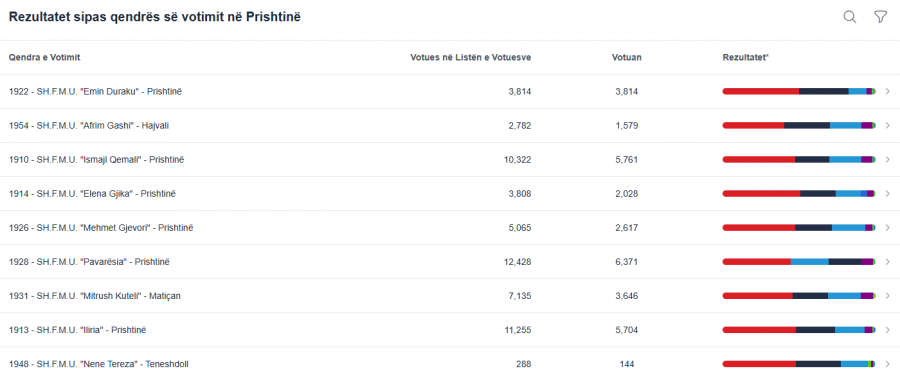Screen dimensions: 900x380
Task: Select voted count 2,028
Action: pyautogui.click(x=627, y=193)
